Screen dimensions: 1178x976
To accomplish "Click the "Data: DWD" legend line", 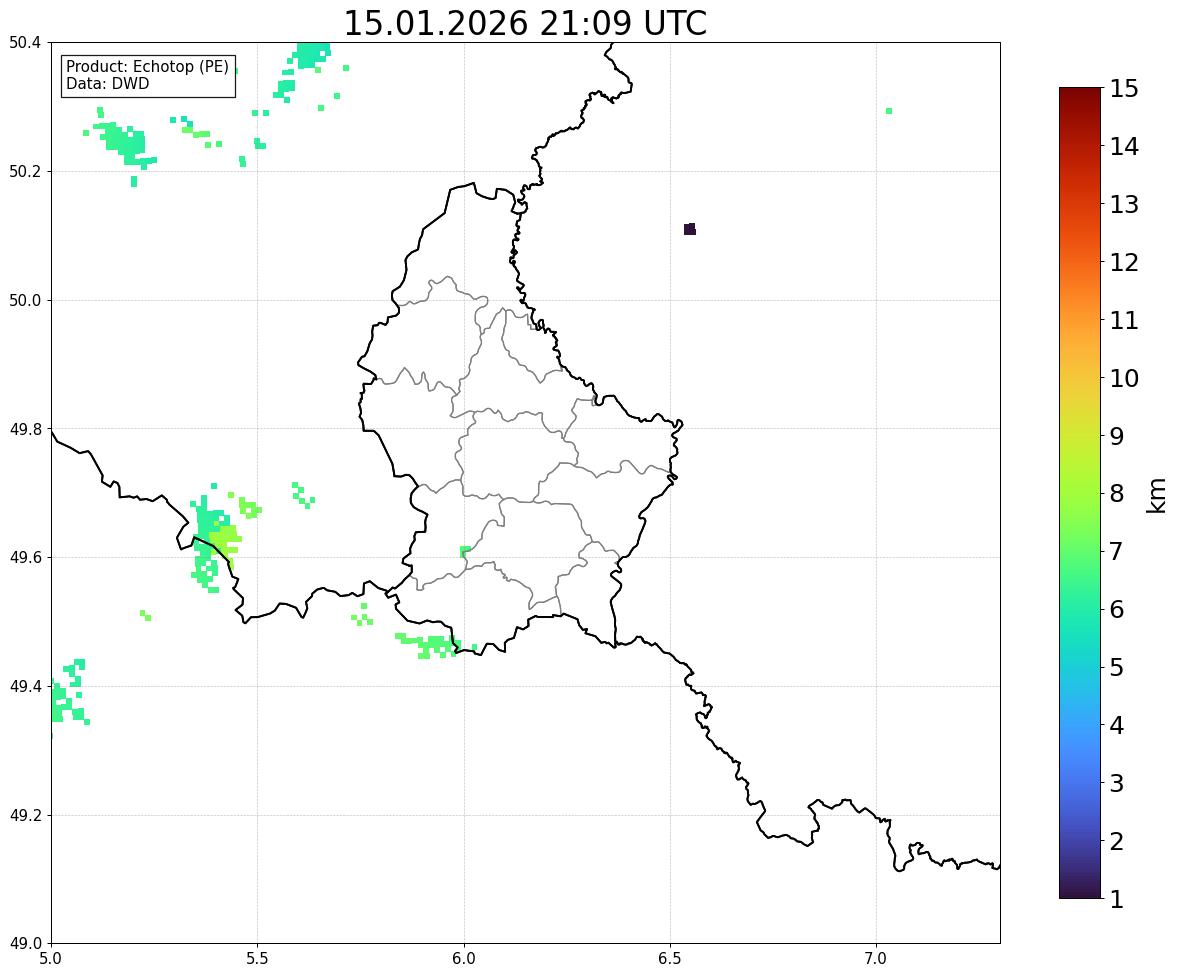I will (x=107, y=83).
